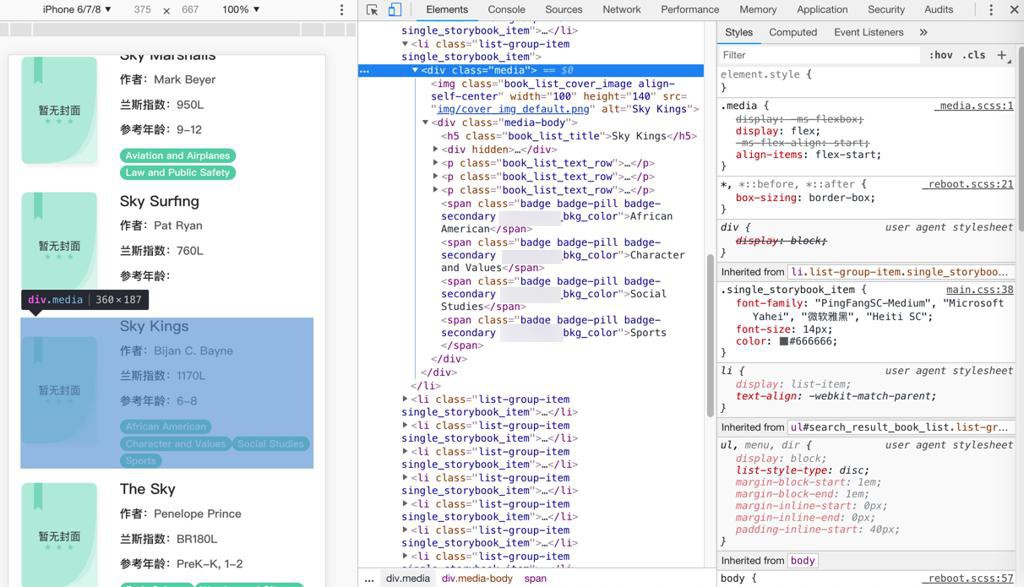This screenshot has height=587, width=1024.
Task: Open the Console tab
Action: coord(506,10)
